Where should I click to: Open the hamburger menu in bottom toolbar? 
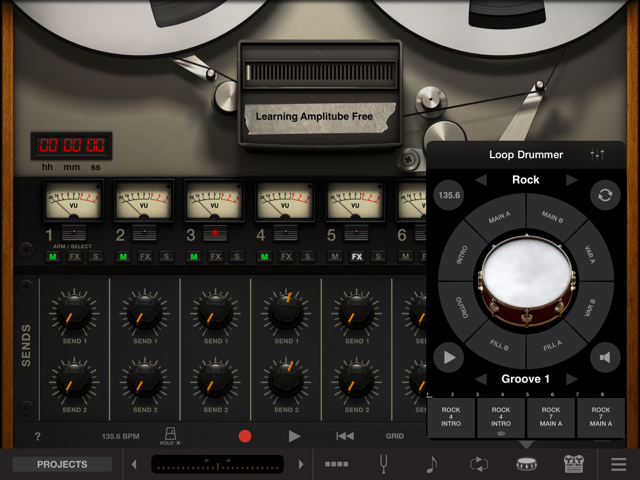(x=618, y=464)
